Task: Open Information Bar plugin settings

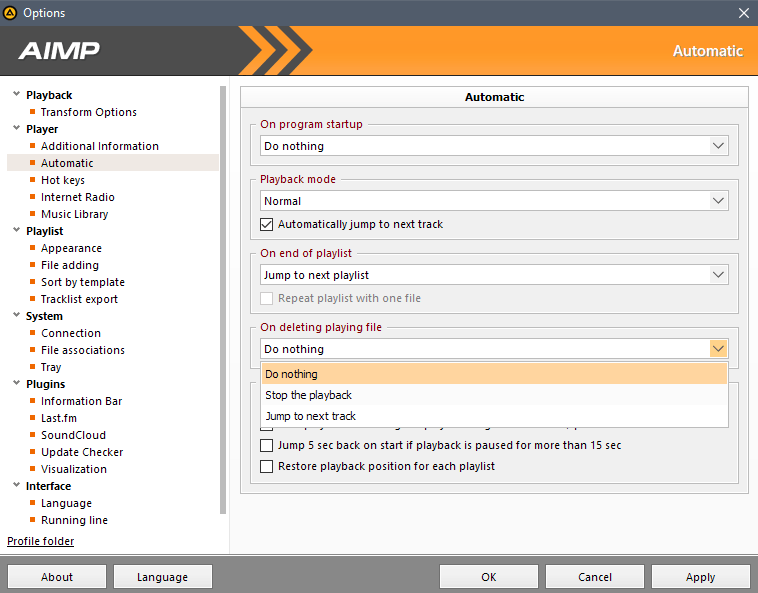Action: (x=81, y=401)
